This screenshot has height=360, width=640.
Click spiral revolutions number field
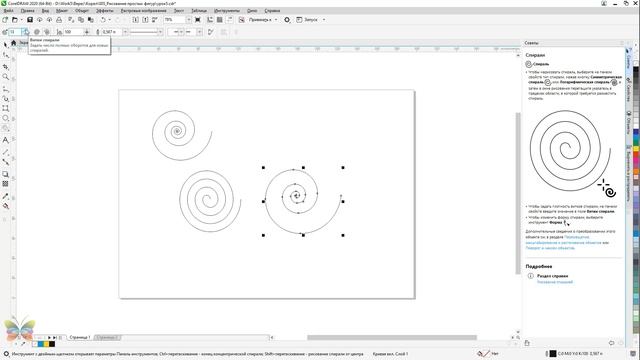15,32
